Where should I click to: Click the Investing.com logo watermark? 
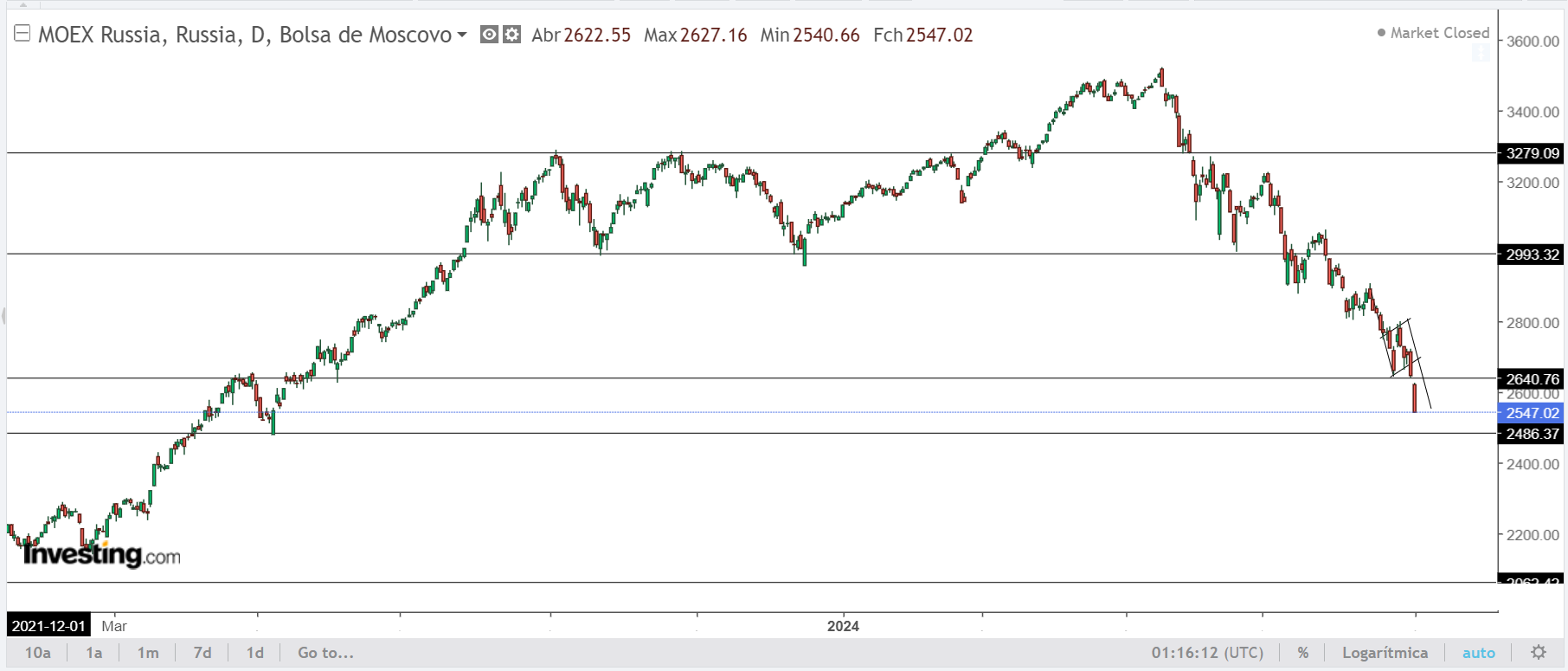pos(102,554)
